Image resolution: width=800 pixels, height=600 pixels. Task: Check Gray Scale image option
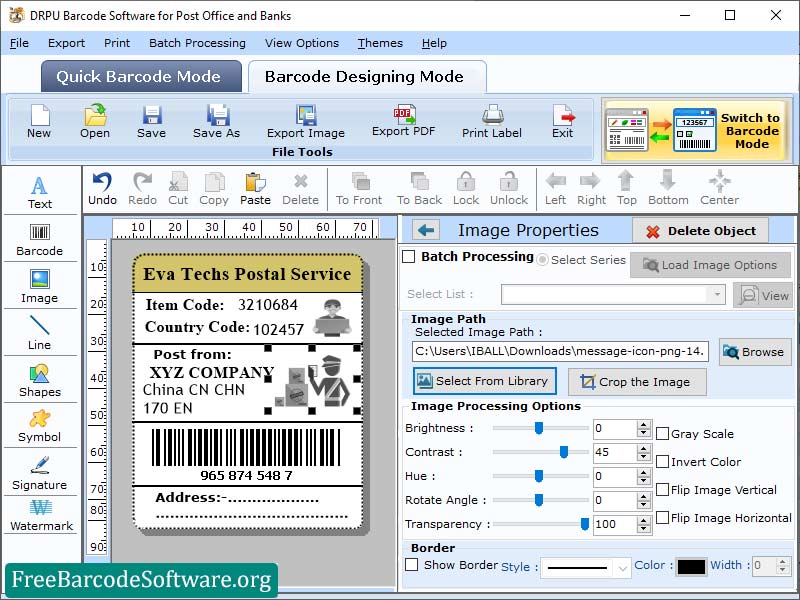point(664,434)
